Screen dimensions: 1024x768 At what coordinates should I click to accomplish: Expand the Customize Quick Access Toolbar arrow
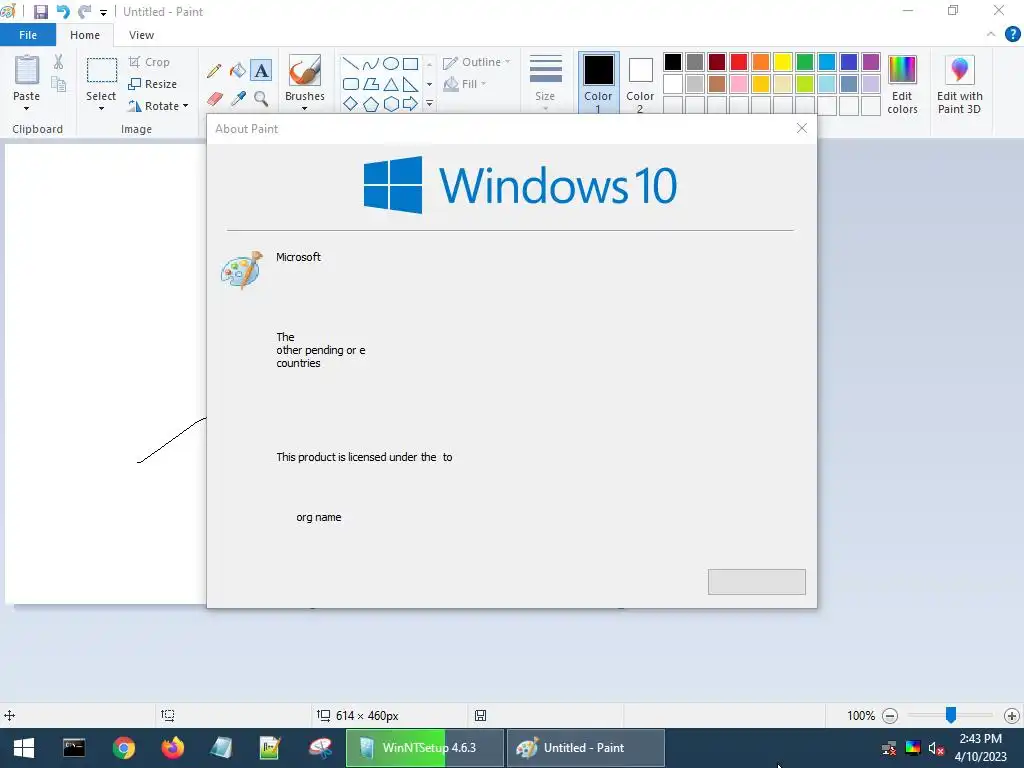pos(103,12)
